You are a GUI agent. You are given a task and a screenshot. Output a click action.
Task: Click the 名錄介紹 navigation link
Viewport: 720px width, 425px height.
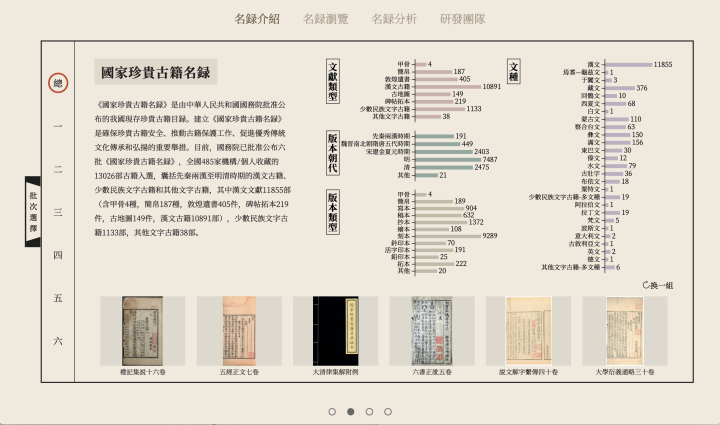coord(257,19)
